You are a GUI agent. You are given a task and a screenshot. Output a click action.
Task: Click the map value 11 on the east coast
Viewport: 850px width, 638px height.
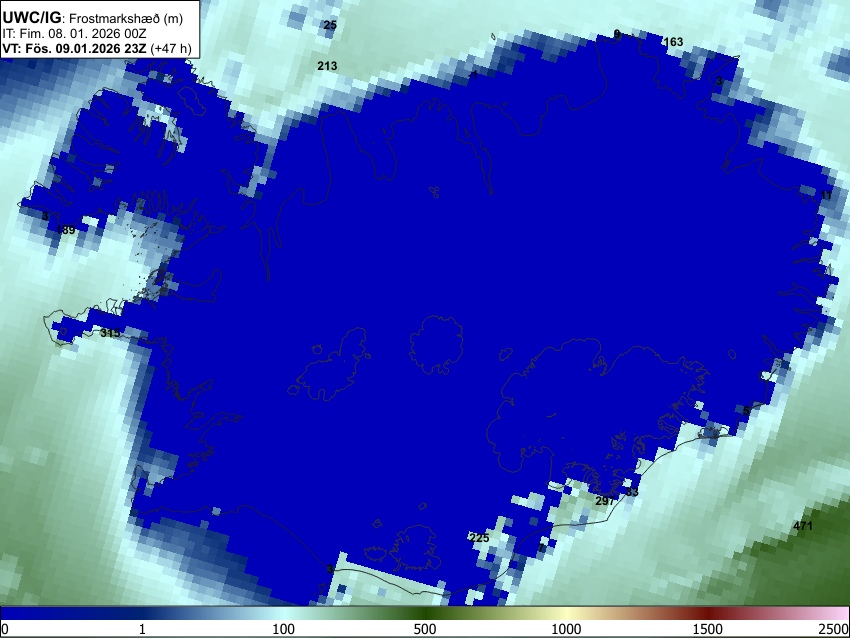tap(826, 195)
